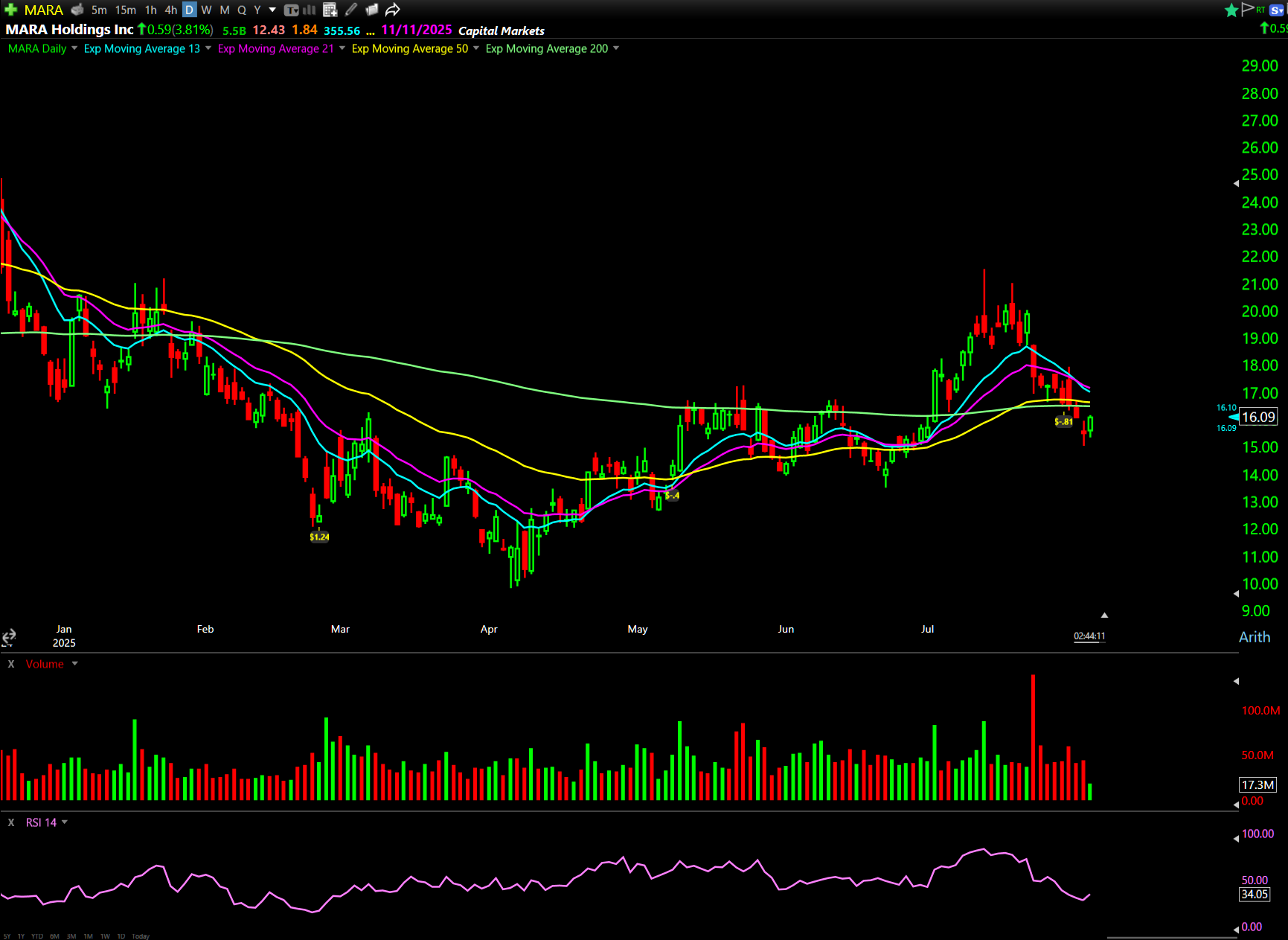
Task: Select the 1Y range button
Action: tap(21, 936)
